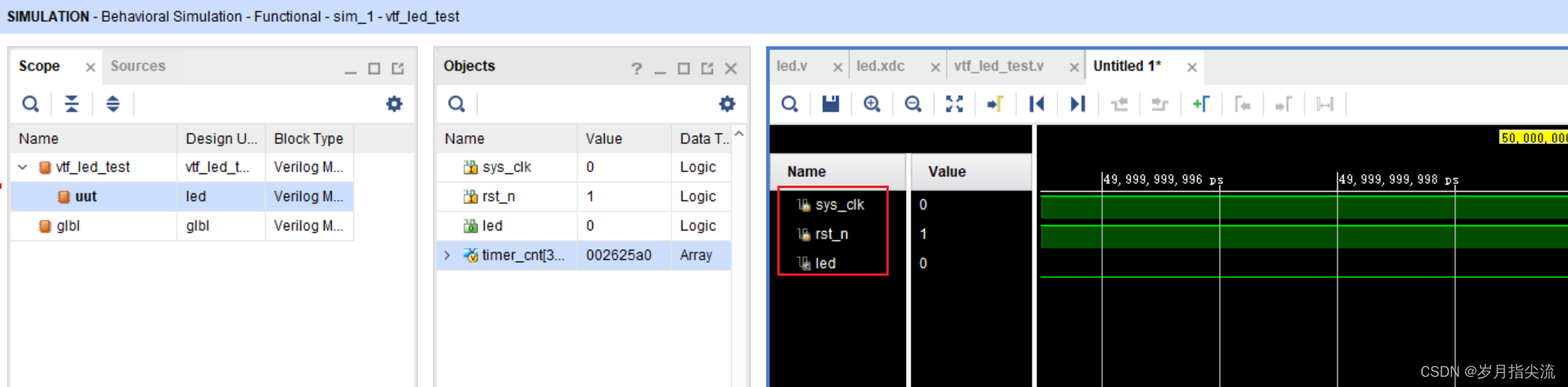The height and width of the screenshot is (387, 1568).
Task: Save the waveform configuration
Action: [x=831, y=103]
